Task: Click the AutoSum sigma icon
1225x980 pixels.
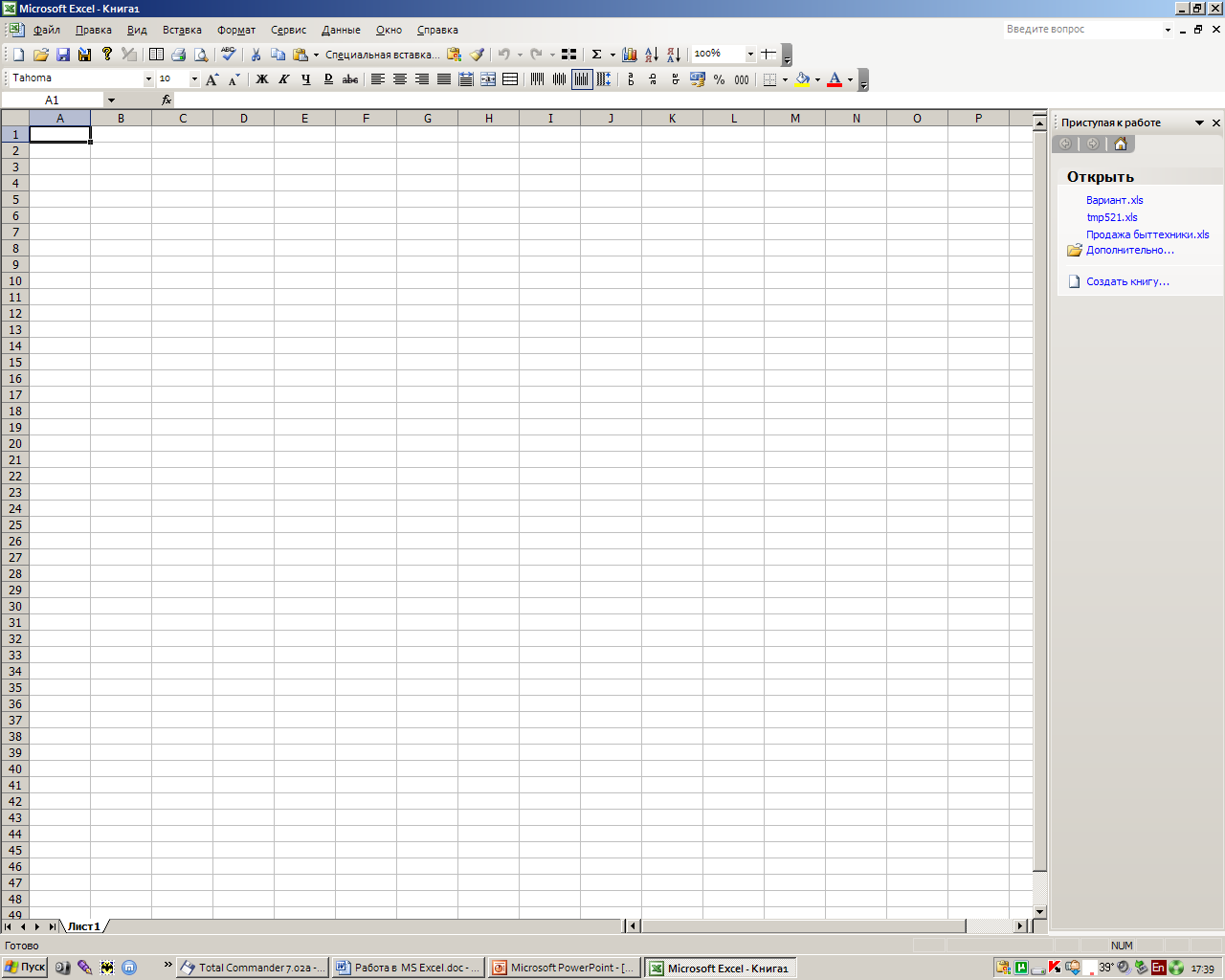Action: (596, 55)
